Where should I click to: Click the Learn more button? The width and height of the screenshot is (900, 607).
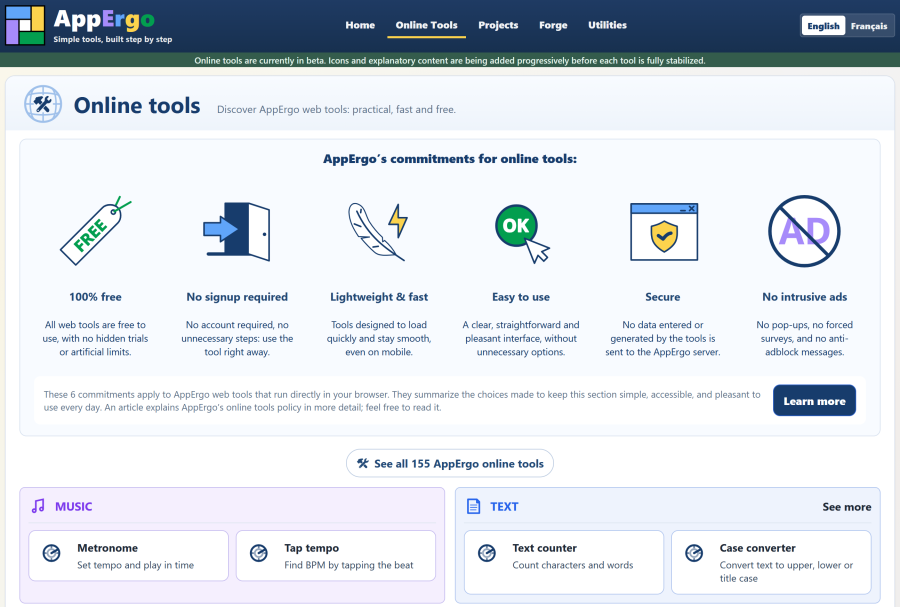pos(814,401)
